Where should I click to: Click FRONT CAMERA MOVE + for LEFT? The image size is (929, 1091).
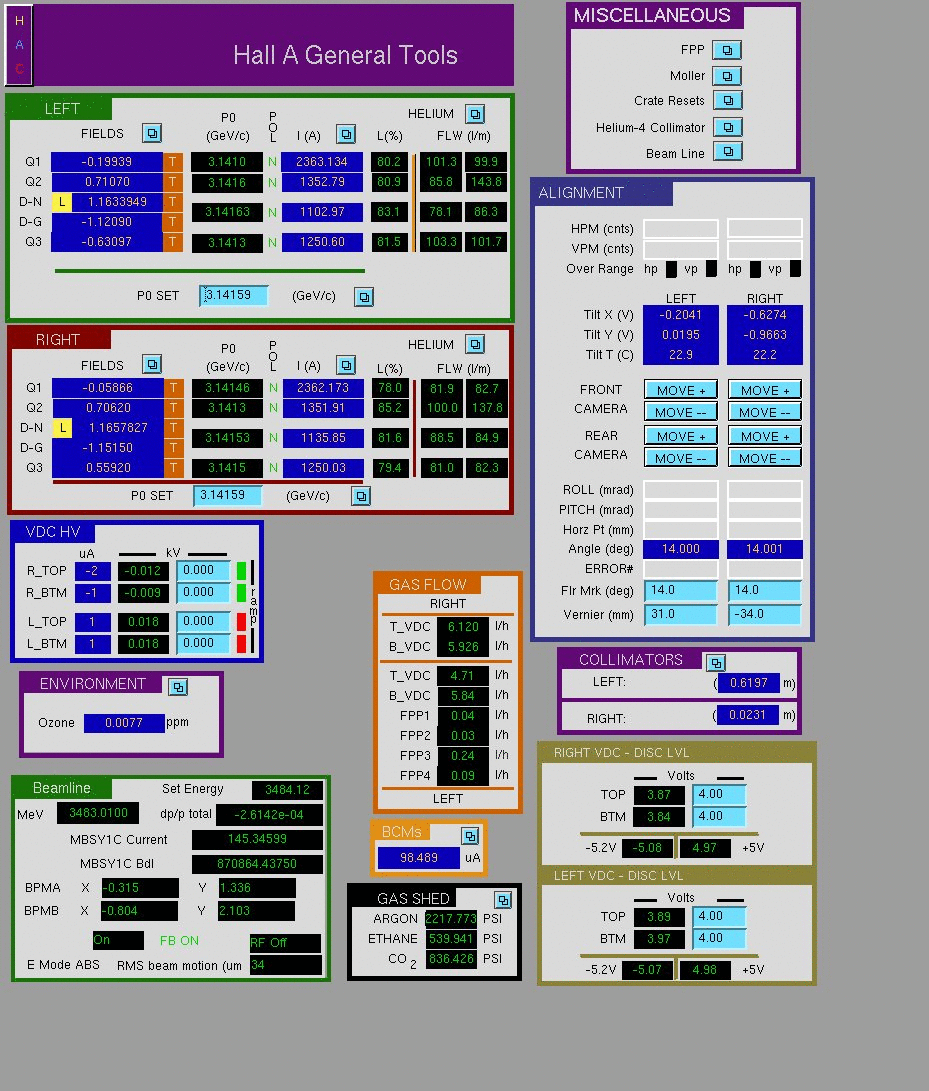681,390
